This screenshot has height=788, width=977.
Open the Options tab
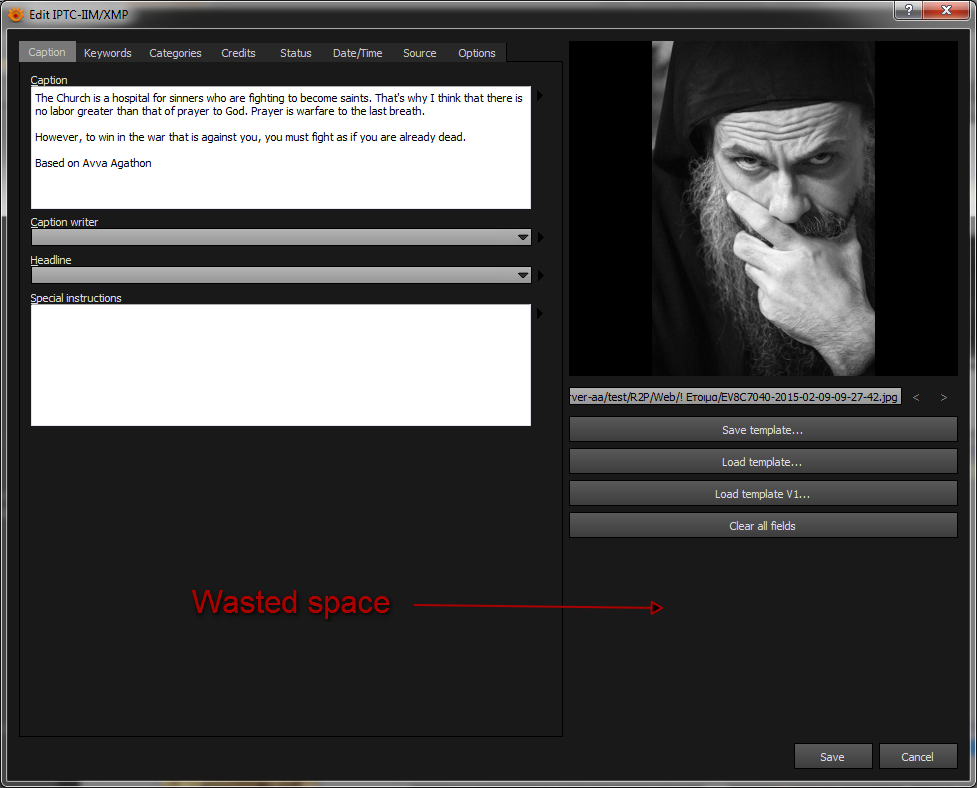click(x=477, y=53)
